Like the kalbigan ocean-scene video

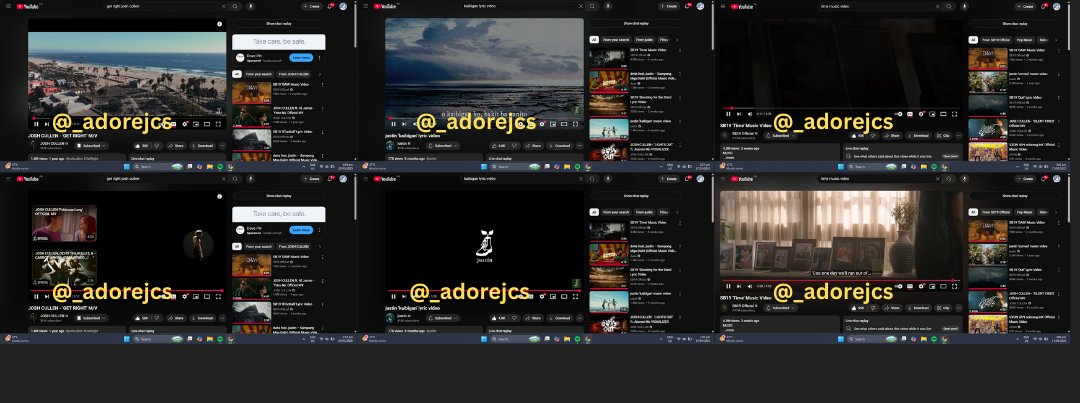click(497, 145)
